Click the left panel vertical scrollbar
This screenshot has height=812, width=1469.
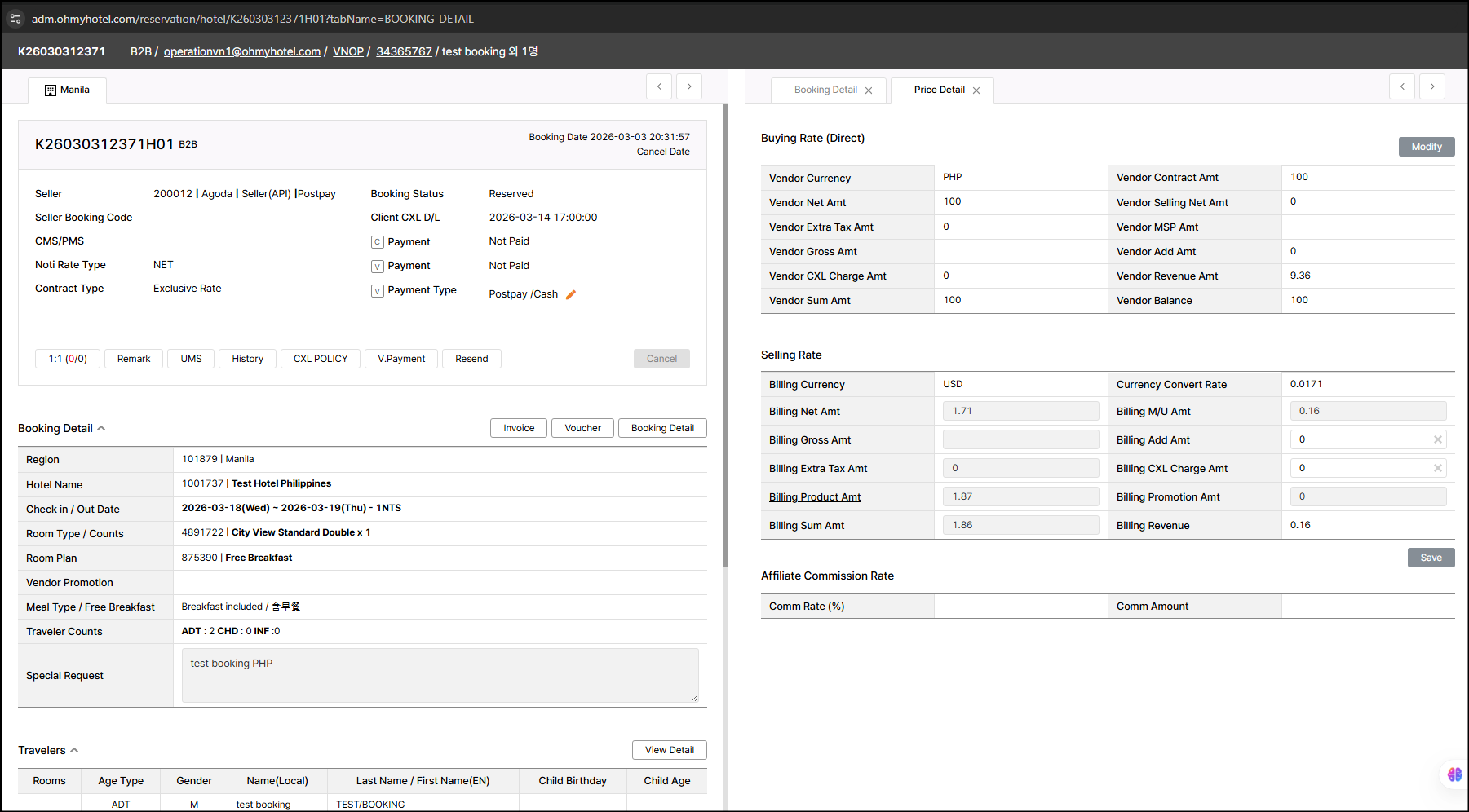pos(725,334)
